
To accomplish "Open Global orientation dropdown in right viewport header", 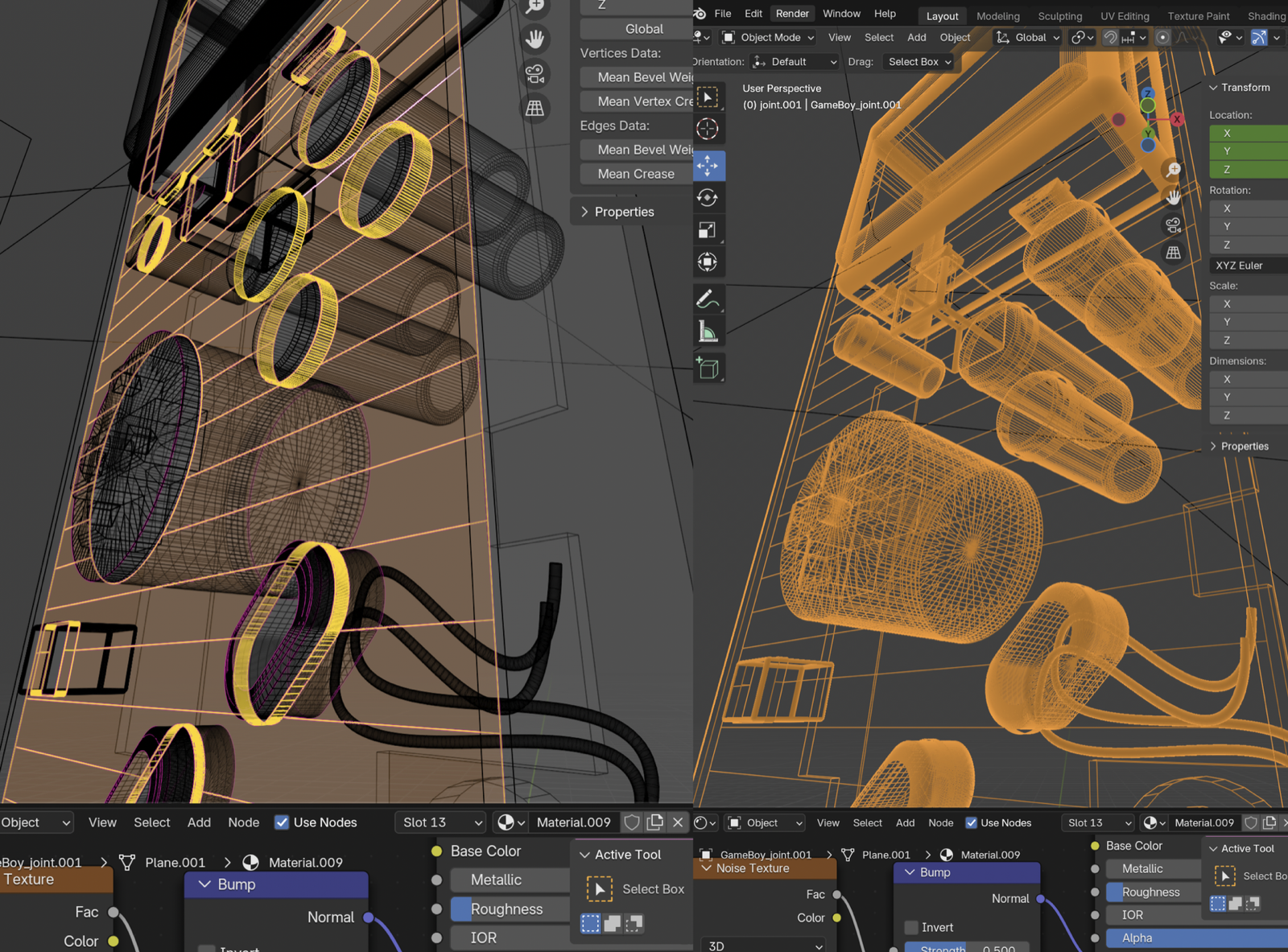I will click(1028, 38).
